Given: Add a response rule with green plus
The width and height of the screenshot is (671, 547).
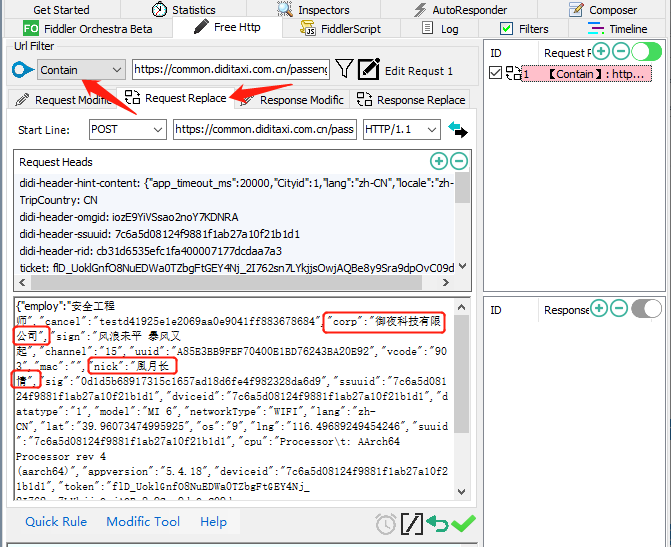Looking at the screenshot, I should (599, 308).
